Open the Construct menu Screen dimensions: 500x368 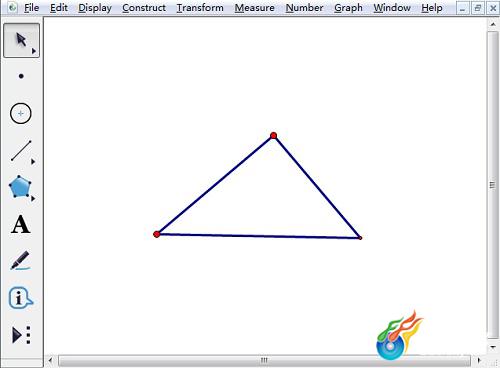(144, 8)
